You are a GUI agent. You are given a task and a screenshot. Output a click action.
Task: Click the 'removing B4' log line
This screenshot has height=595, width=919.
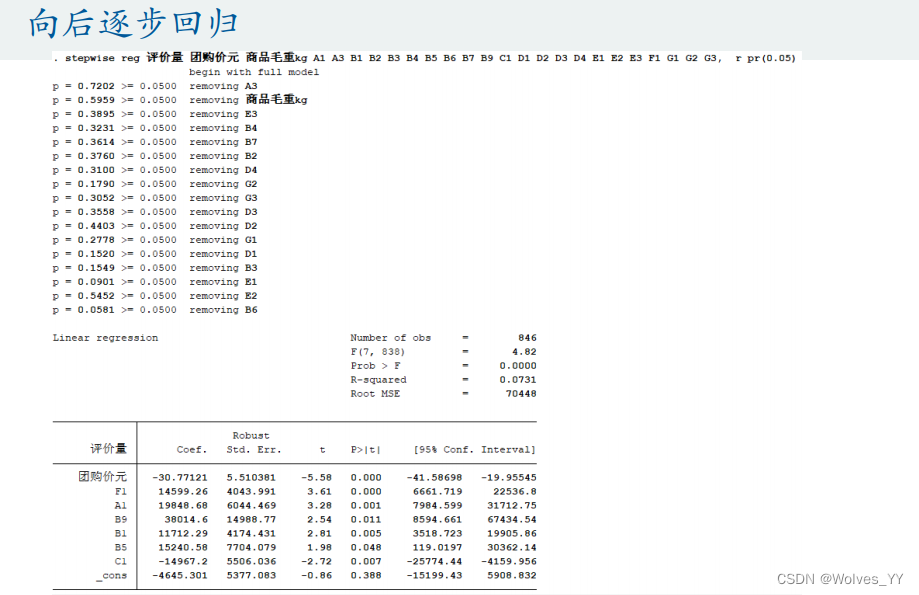[155, 128]
